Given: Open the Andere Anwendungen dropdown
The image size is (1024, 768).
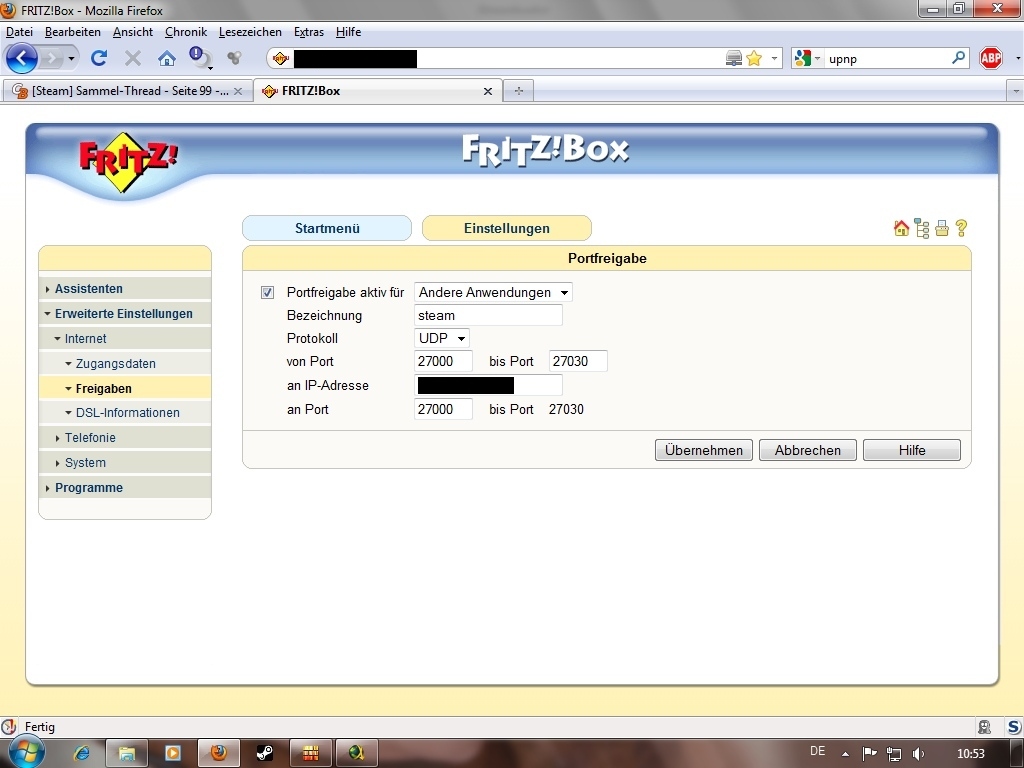Looking at the screenshot, I should click(493, 293).
